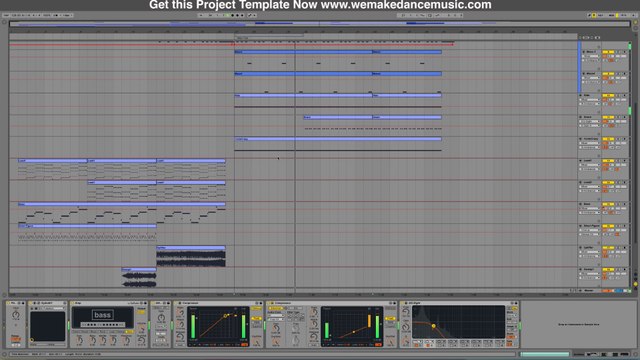This screenshot has width=640, height=360.
Task: Click the yellow filter point 1 on the EQ Eight curve
Action: [433, 326]
